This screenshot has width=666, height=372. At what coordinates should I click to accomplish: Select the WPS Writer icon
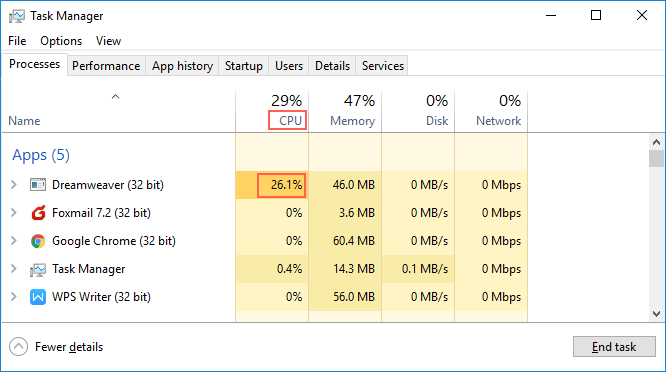(38, 297)
